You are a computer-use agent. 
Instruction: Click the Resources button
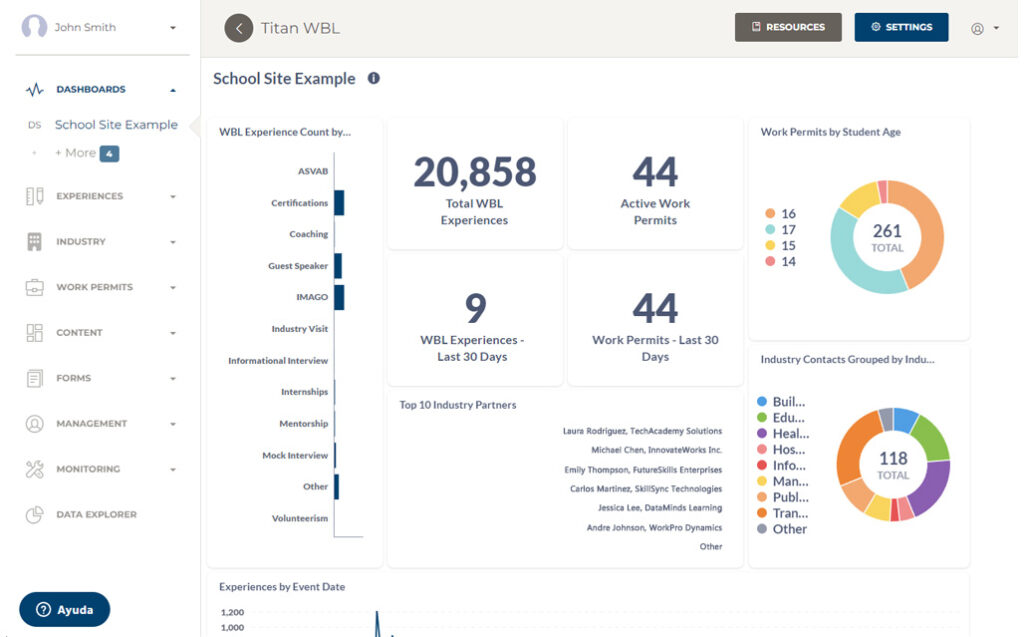click(788, 28)
